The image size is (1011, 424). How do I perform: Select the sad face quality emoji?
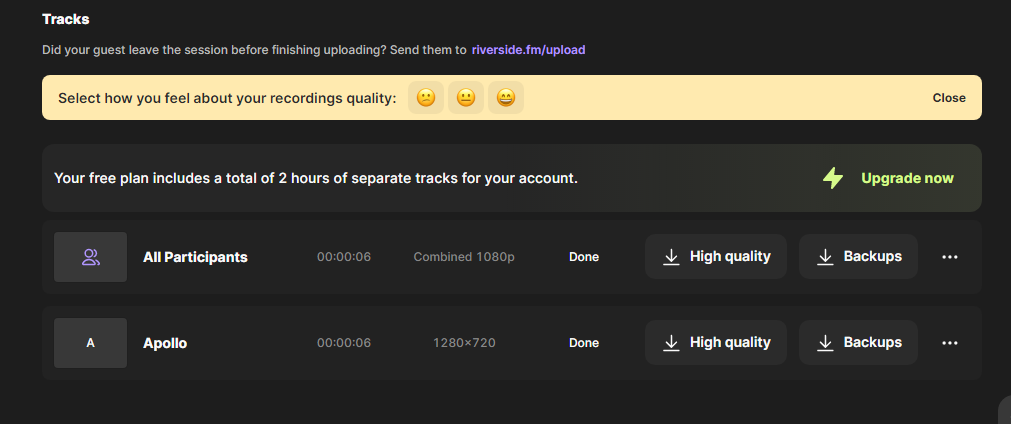(426, 98)
